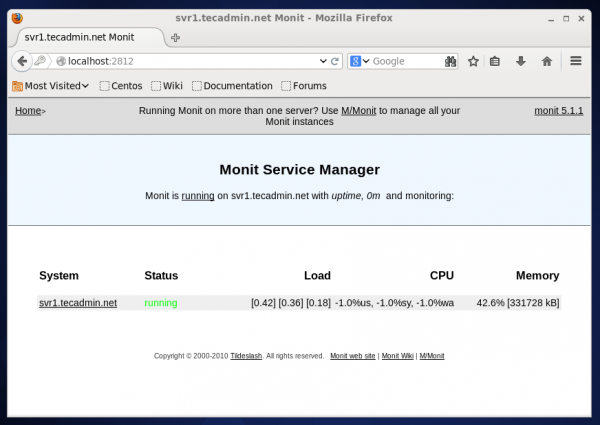Screen dimensions: 600x425
Task: Reload the page with the refresh icon
Action: (x=335, y=61)
